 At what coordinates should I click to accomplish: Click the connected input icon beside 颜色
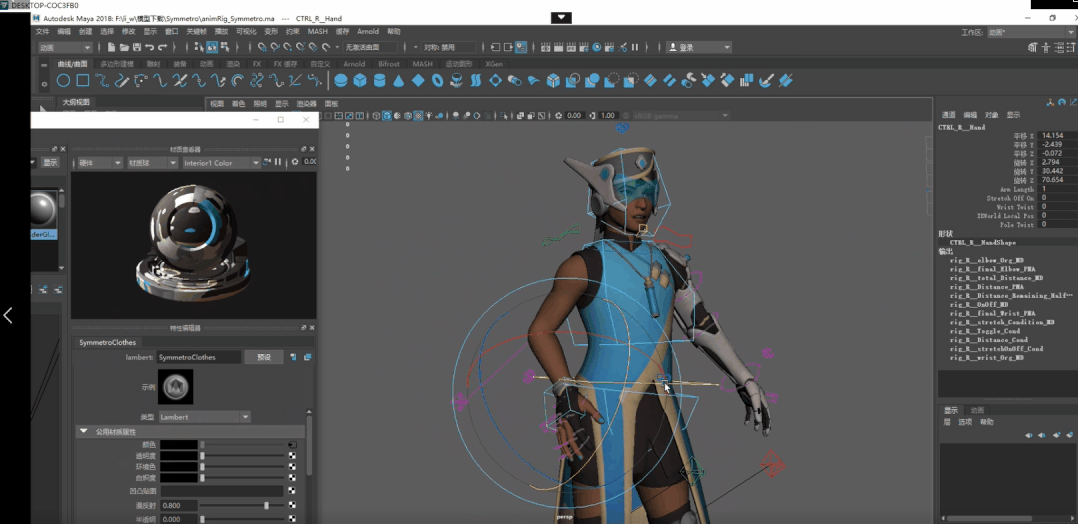[x=292, y=445]
